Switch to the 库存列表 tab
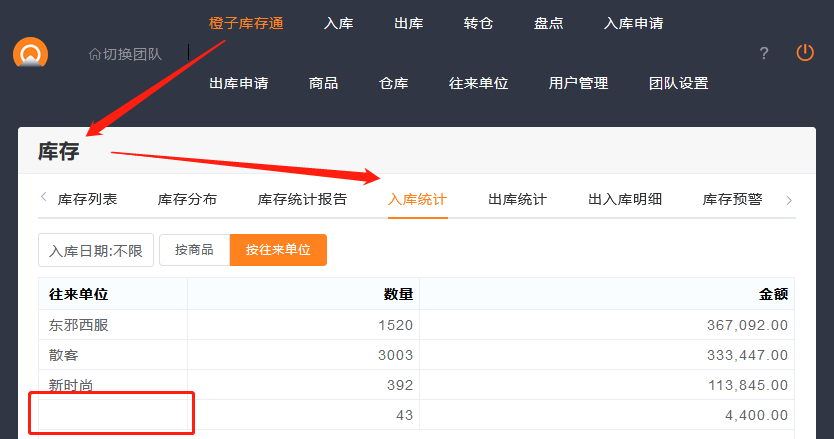 point(88,199)
